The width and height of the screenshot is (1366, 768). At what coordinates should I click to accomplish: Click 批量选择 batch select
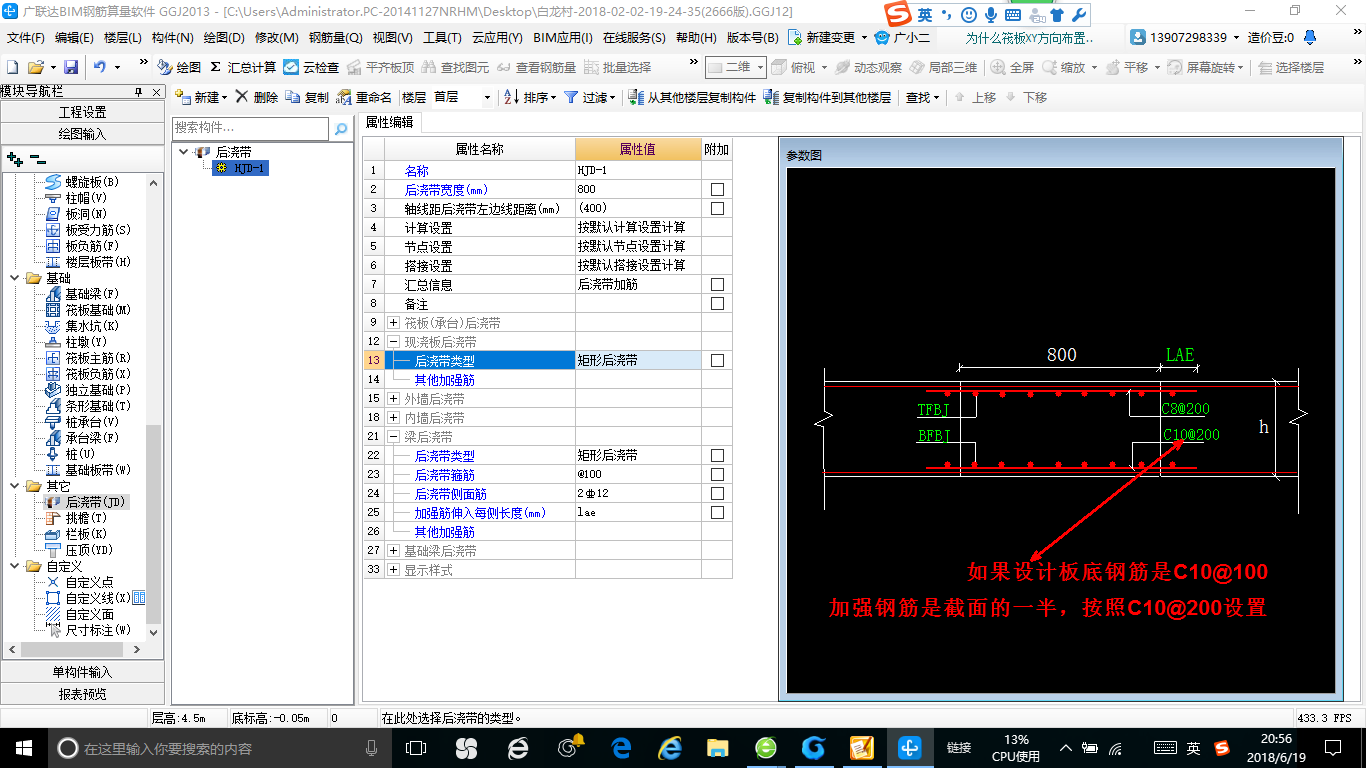(618, 67)
